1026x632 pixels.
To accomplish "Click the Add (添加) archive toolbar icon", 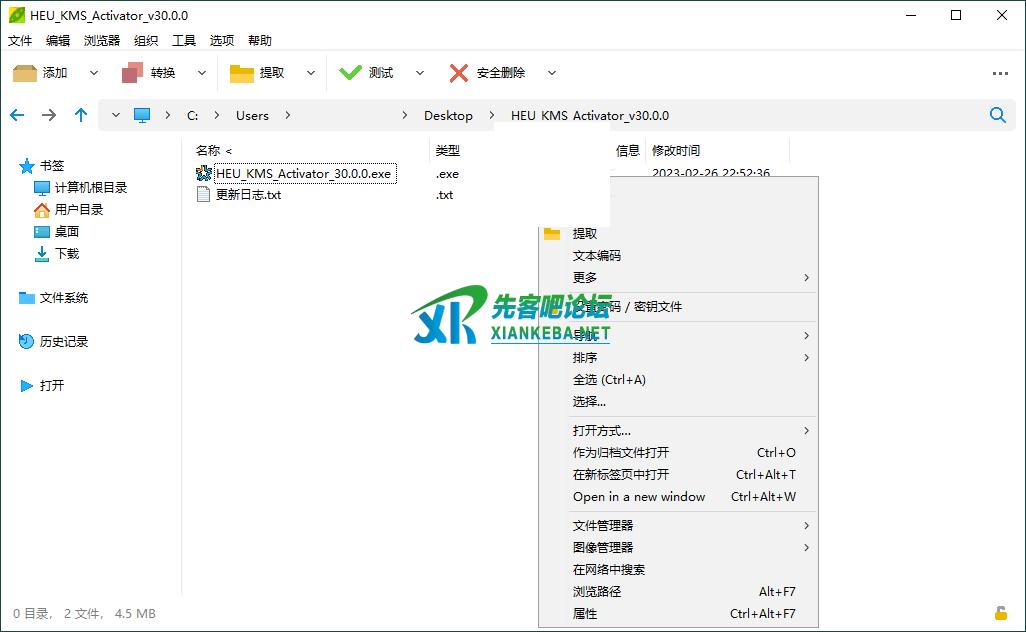I will pyautogui.click(x=25, y=73).
